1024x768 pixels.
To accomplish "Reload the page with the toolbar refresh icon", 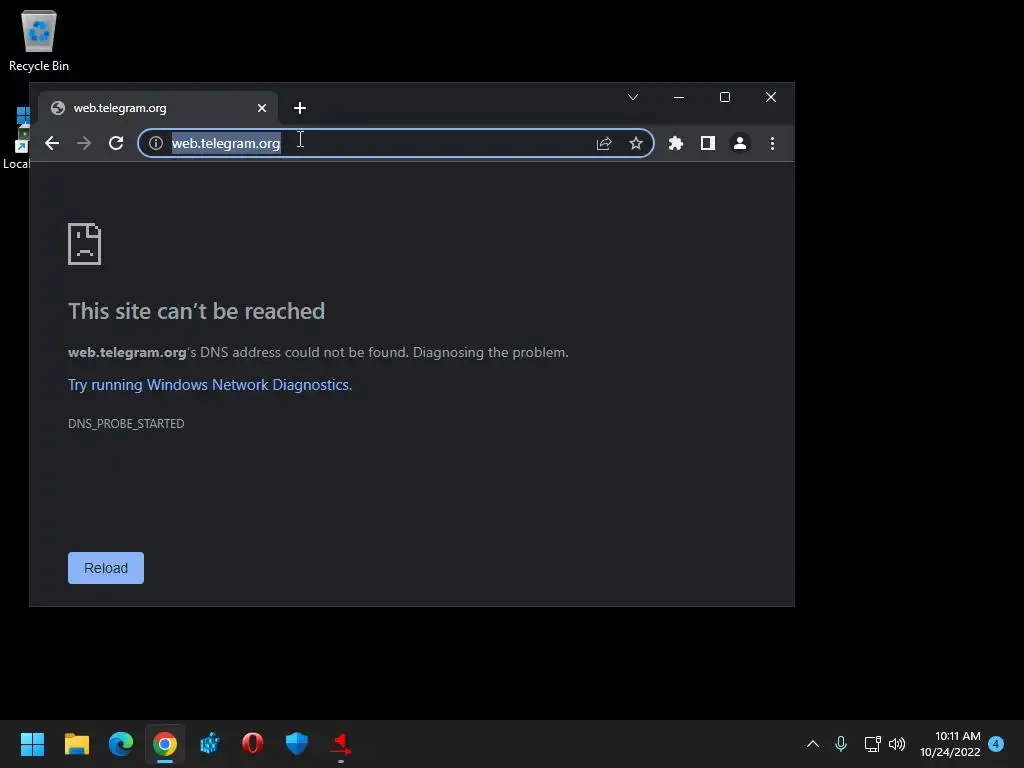I will click(116, 143).
